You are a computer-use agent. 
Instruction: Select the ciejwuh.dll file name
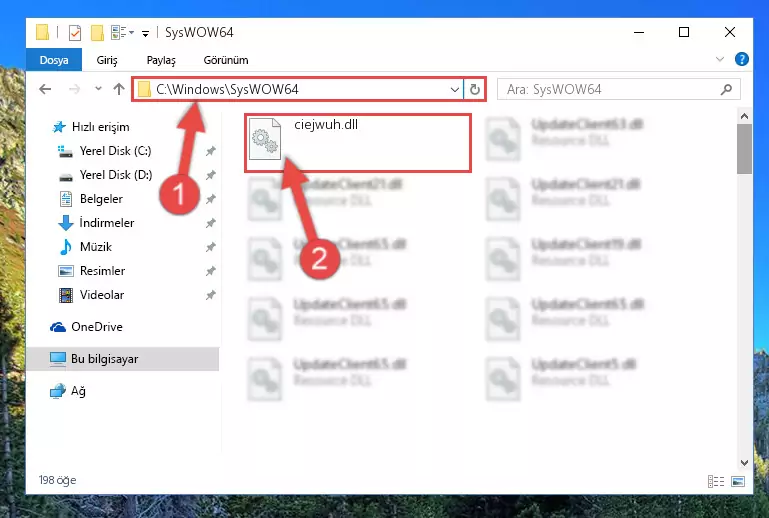326,125
